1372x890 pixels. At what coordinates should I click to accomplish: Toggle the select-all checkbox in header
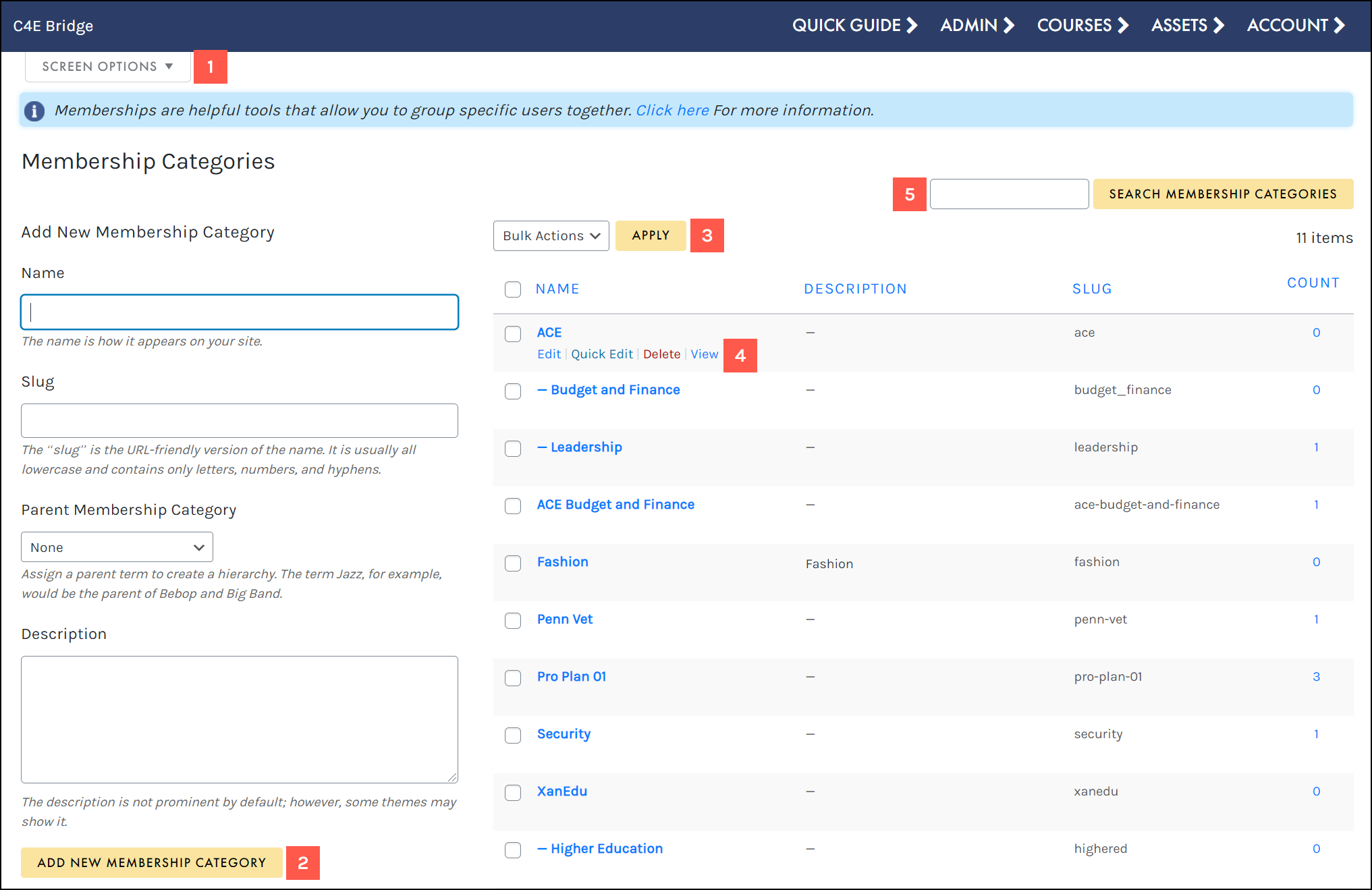click(x=513, y=289)
